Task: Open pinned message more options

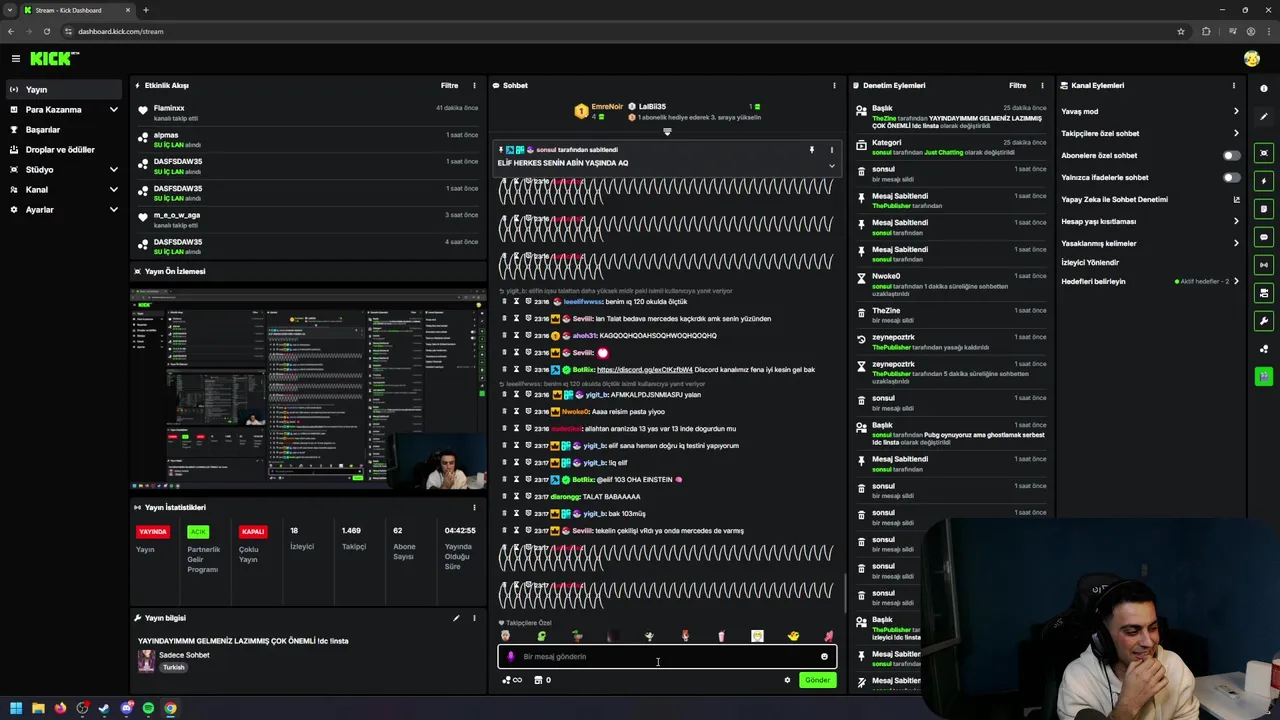Action: 831,150
